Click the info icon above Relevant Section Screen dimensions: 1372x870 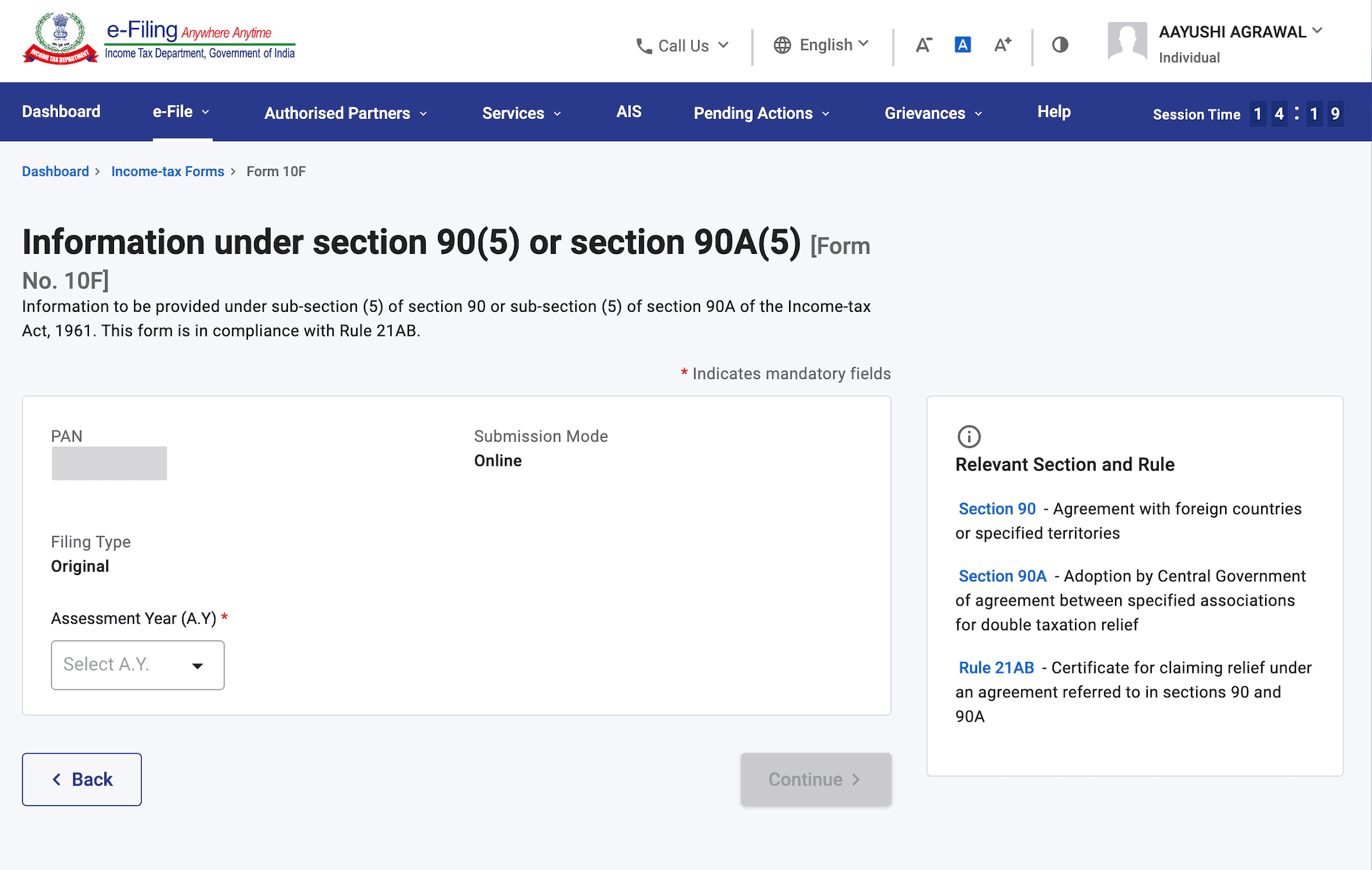[969, 436]
